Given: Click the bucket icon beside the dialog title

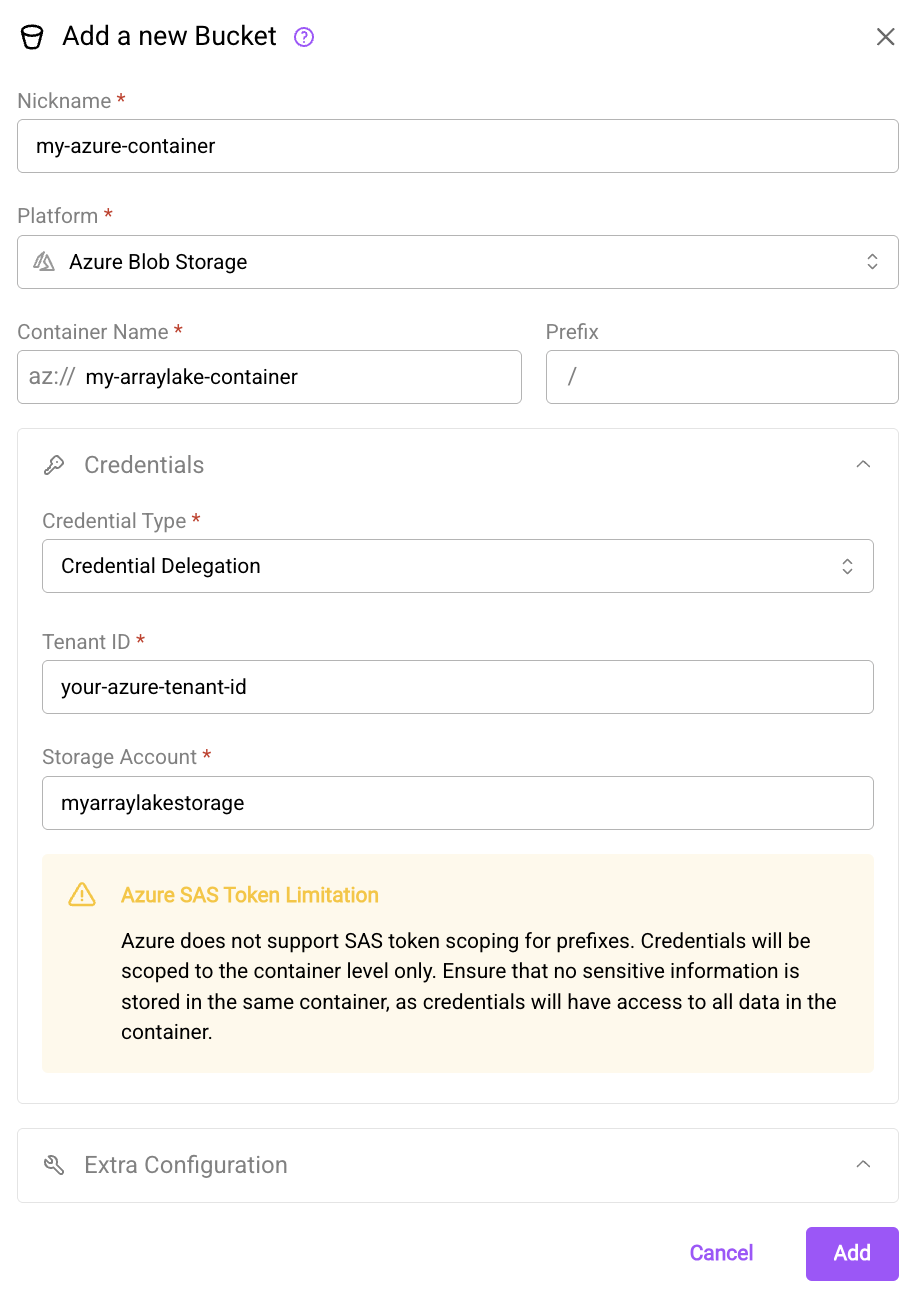Looking at the screenshot, I should pos(33,36).
